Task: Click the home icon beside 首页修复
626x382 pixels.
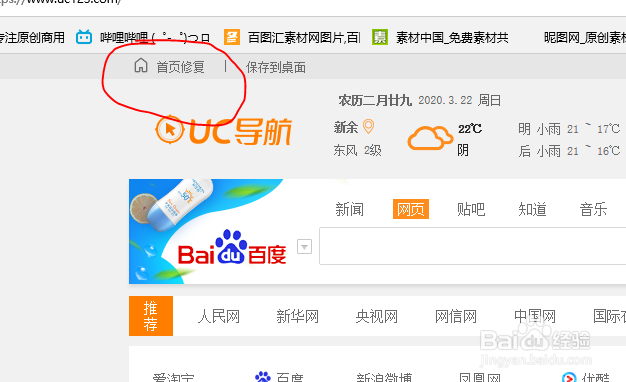Action: point(141,65)
